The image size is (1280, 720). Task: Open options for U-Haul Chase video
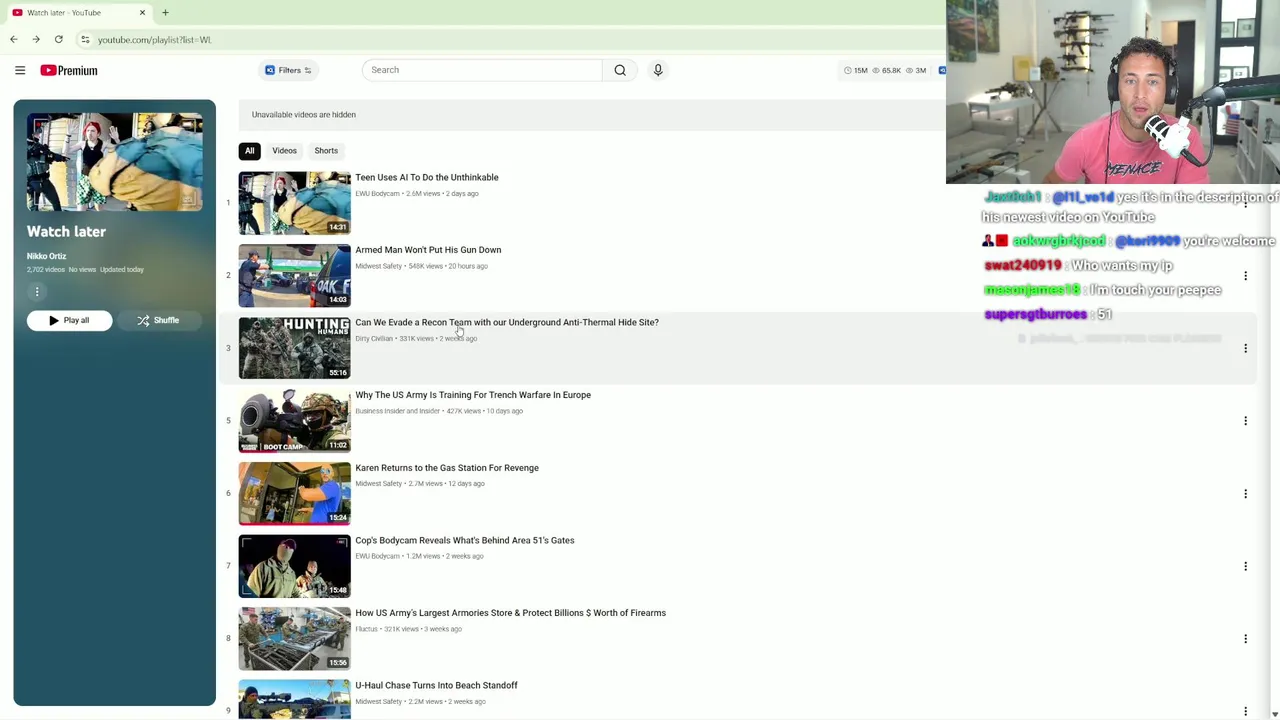[1245, 711]
